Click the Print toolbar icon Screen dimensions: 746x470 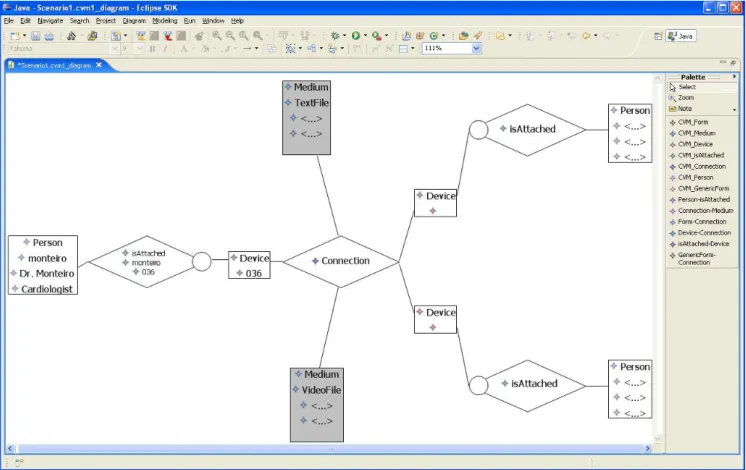tap(49, 36)
